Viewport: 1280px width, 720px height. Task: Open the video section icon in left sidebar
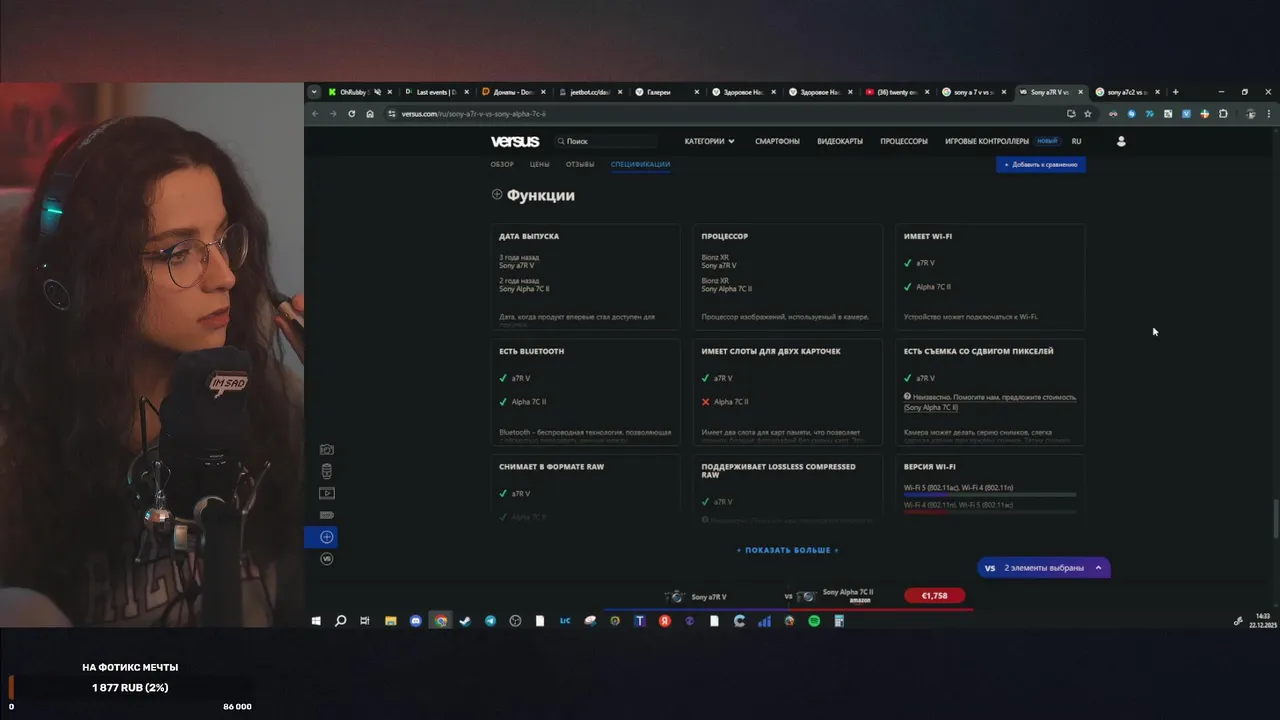[327, 493]
